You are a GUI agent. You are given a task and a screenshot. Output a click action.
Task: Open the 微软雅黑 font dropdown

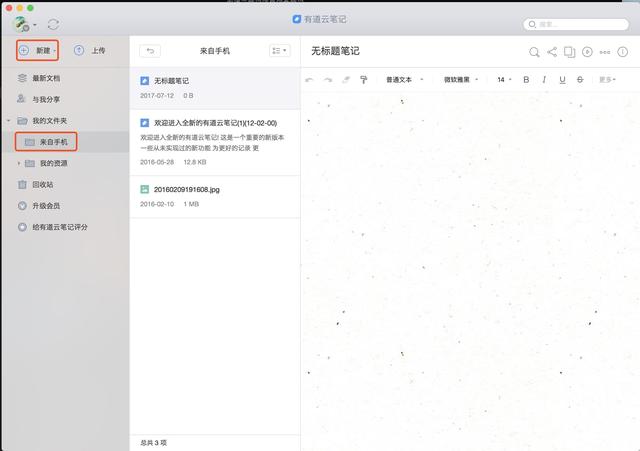click(x=461, y=80)
